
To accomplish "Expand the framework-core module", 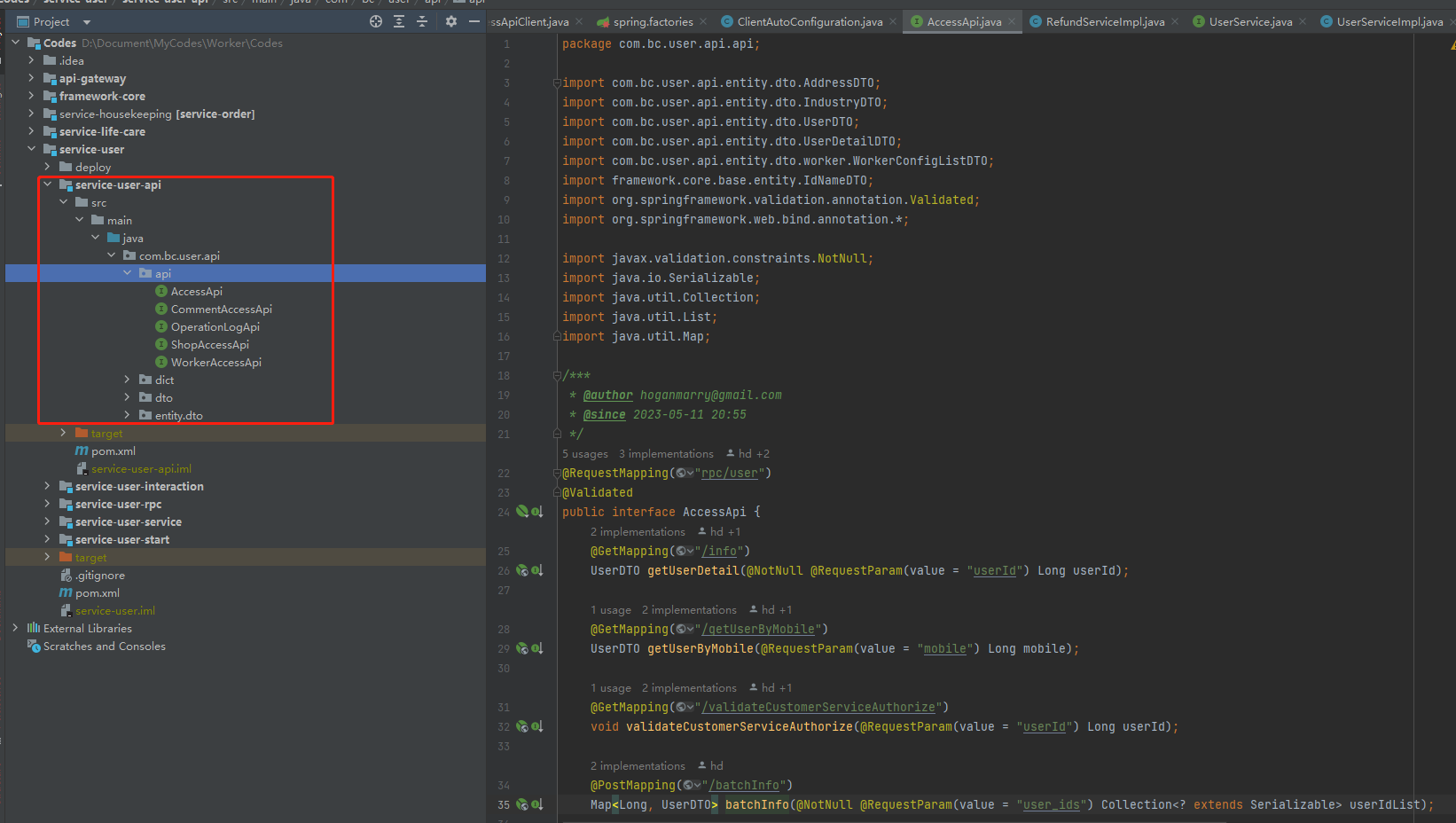I will pos(32,96).
